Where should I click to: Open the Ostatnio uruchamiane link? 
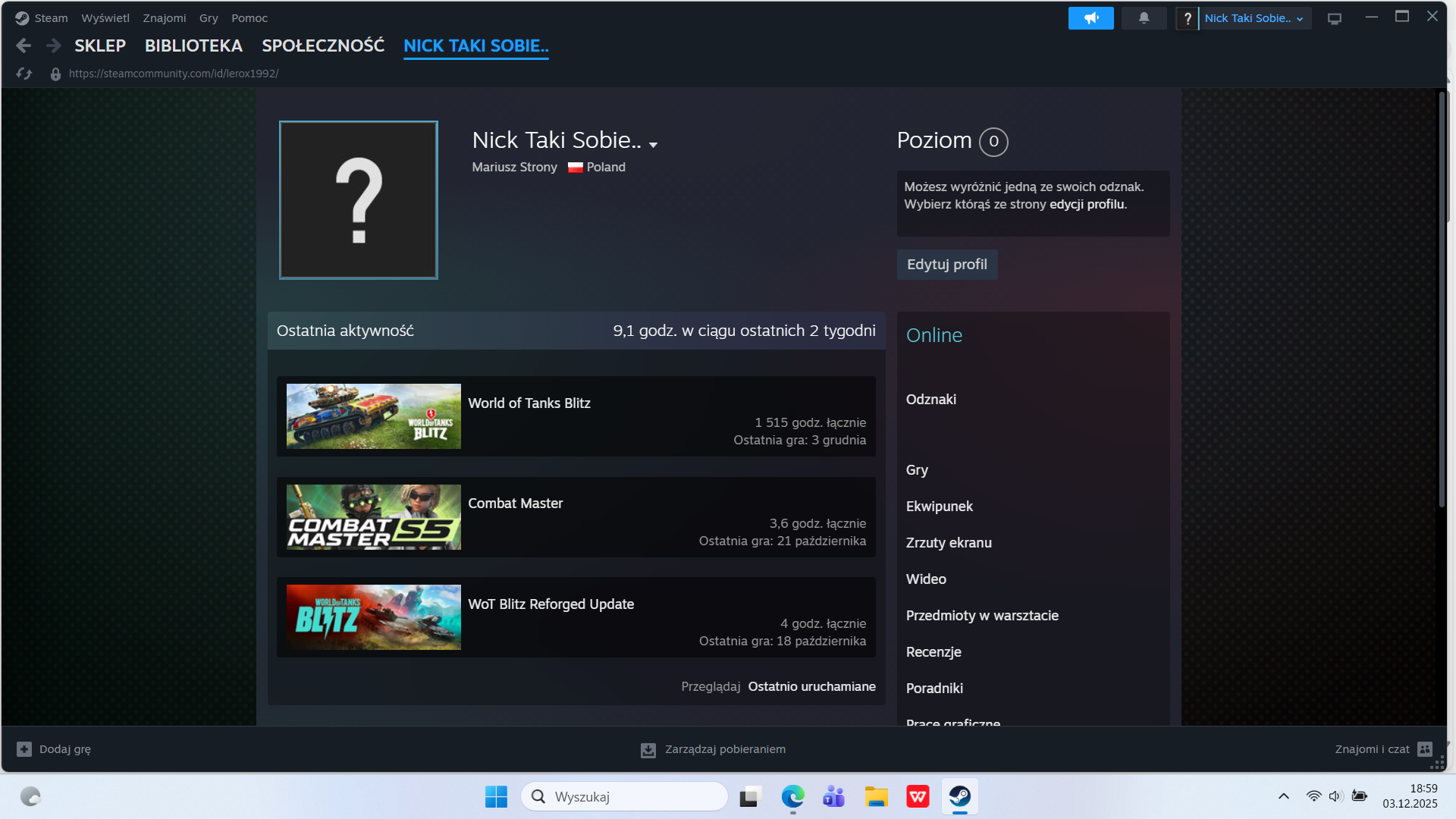[811, 686]
